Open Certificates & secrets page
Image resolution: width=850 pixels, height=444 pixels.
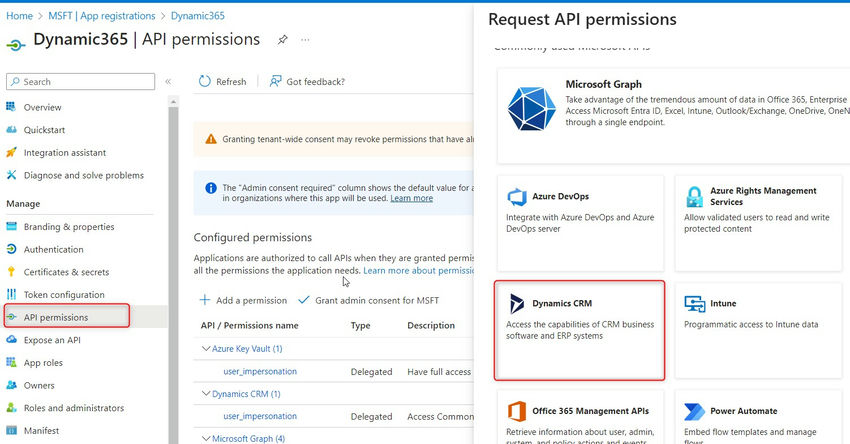pos(66,272)
